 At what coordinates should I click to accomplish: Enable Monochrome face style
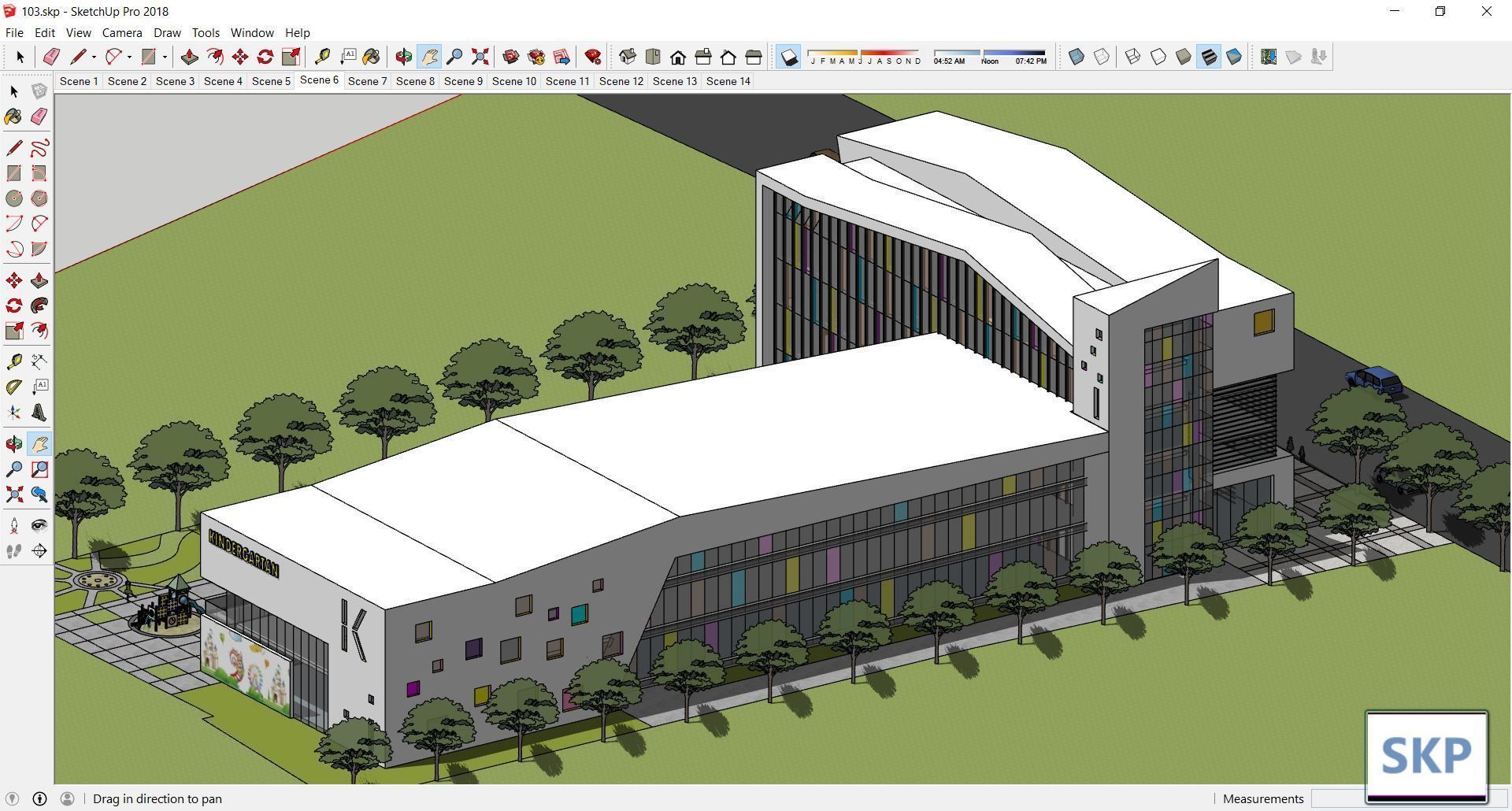click(x=1234, y=57)
